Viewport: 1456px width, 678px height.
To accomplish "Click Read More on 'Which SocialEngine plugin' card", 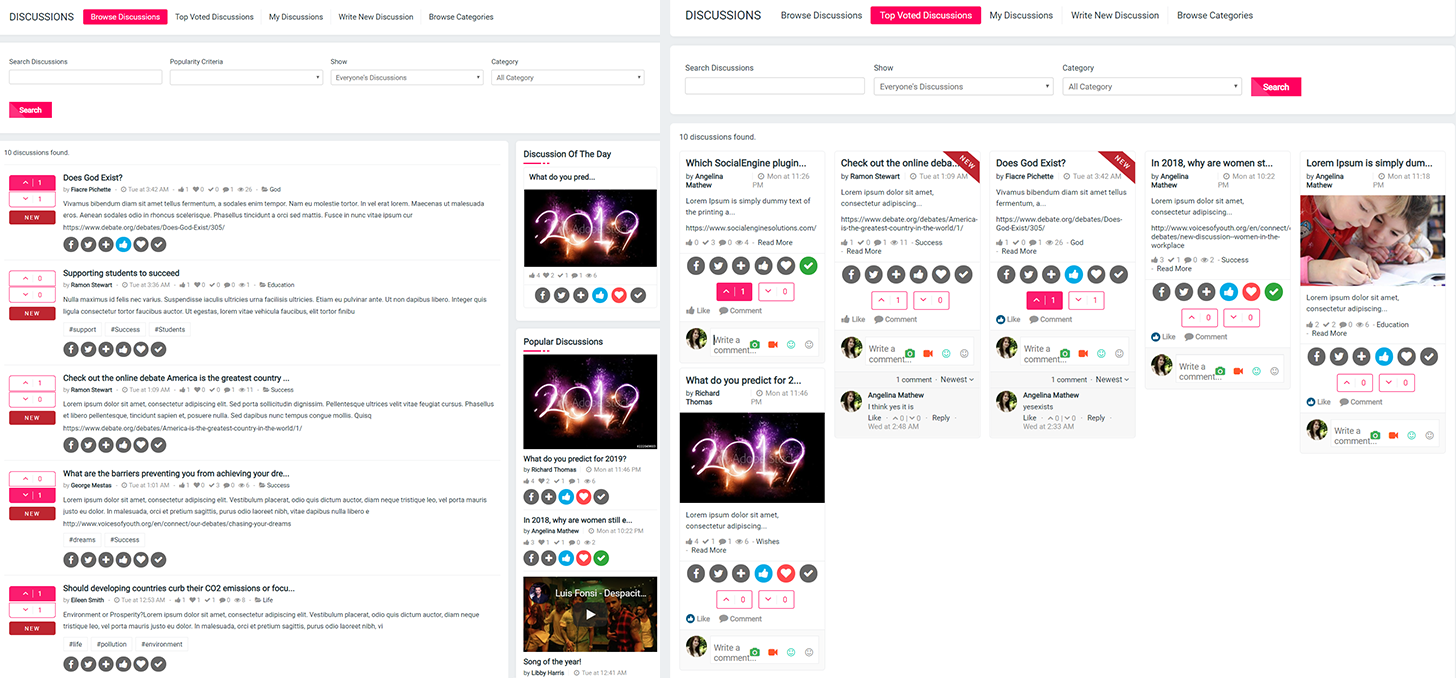I will (x=774, y=243).
